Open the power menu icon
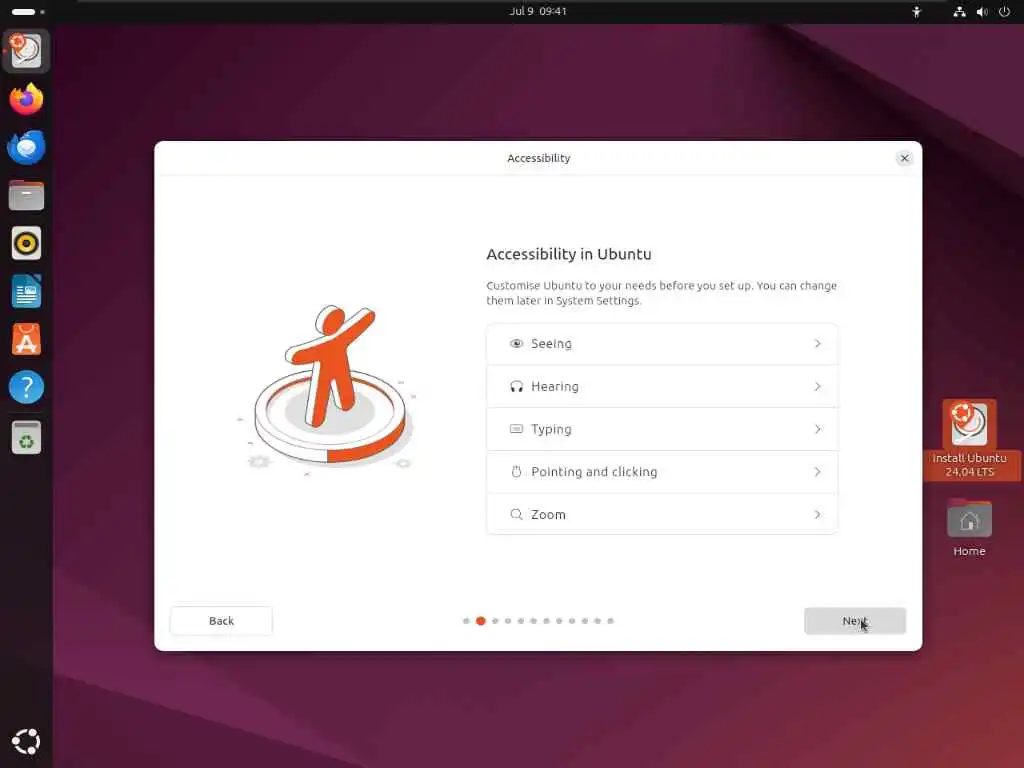This screenshot has width=1024, height=768. [x=1004, y=11]
